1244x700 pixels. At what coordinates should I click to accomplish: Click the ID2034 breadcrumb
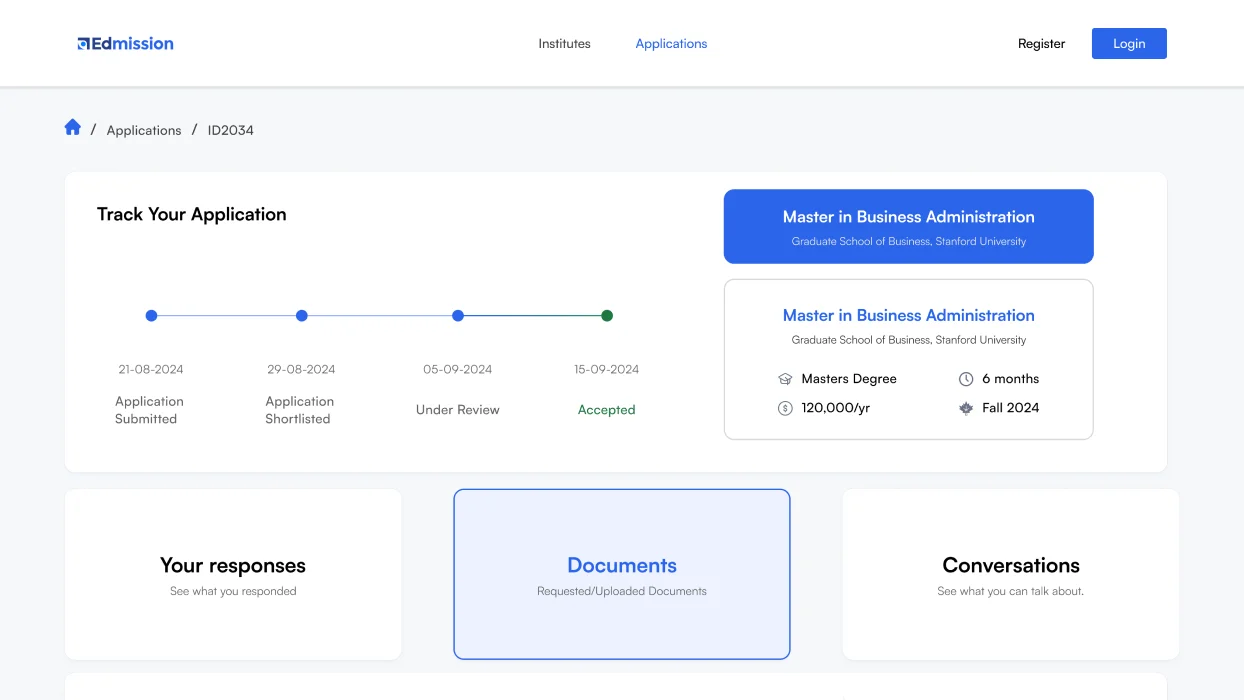click(x=231, y=130)
